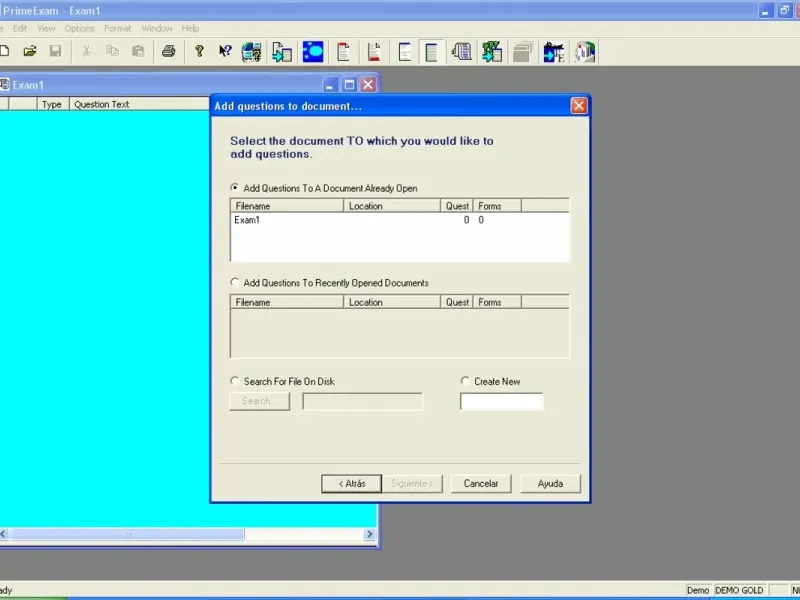Click the page with red header icon
The width and height of the screenshot is (800, 600).
tap(343, 52)
